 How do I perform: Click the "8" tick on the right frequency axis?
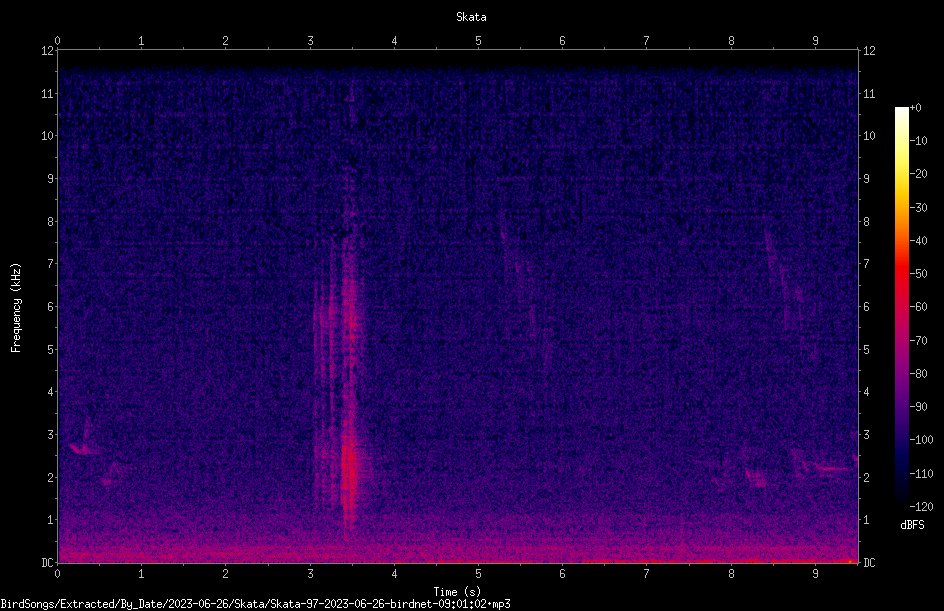tap(866, 222)
